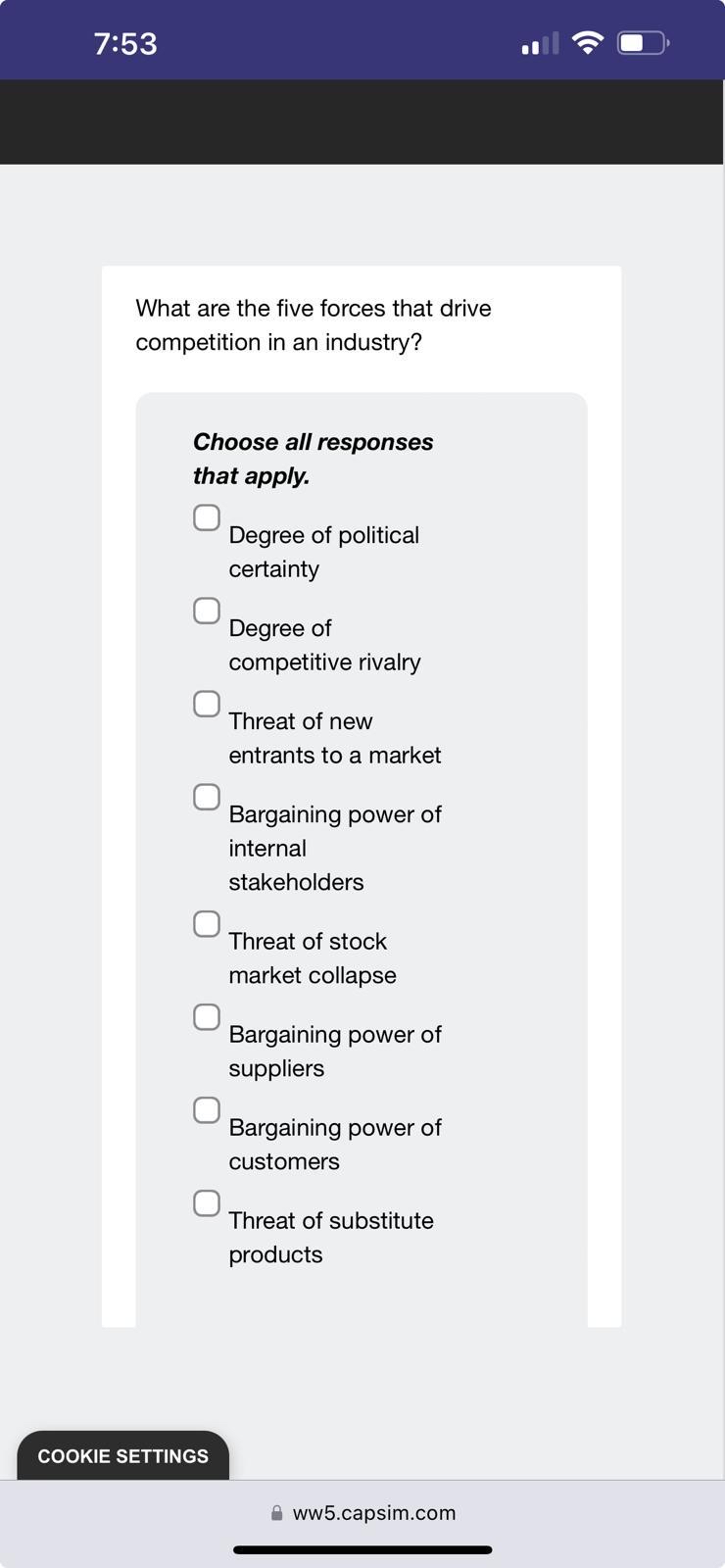Screen dimensions: 725x1568
Task: Tick 'Bargaining power of internal stakeholders'
Action: pyautogui.click(x=206, y=796)
